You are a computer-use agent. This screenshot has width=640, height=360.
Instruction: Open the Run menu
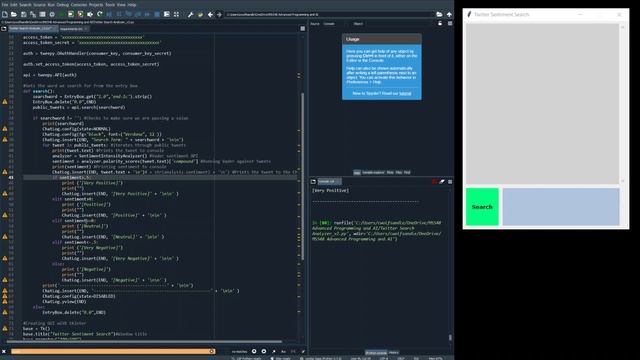tap(51, 4)
